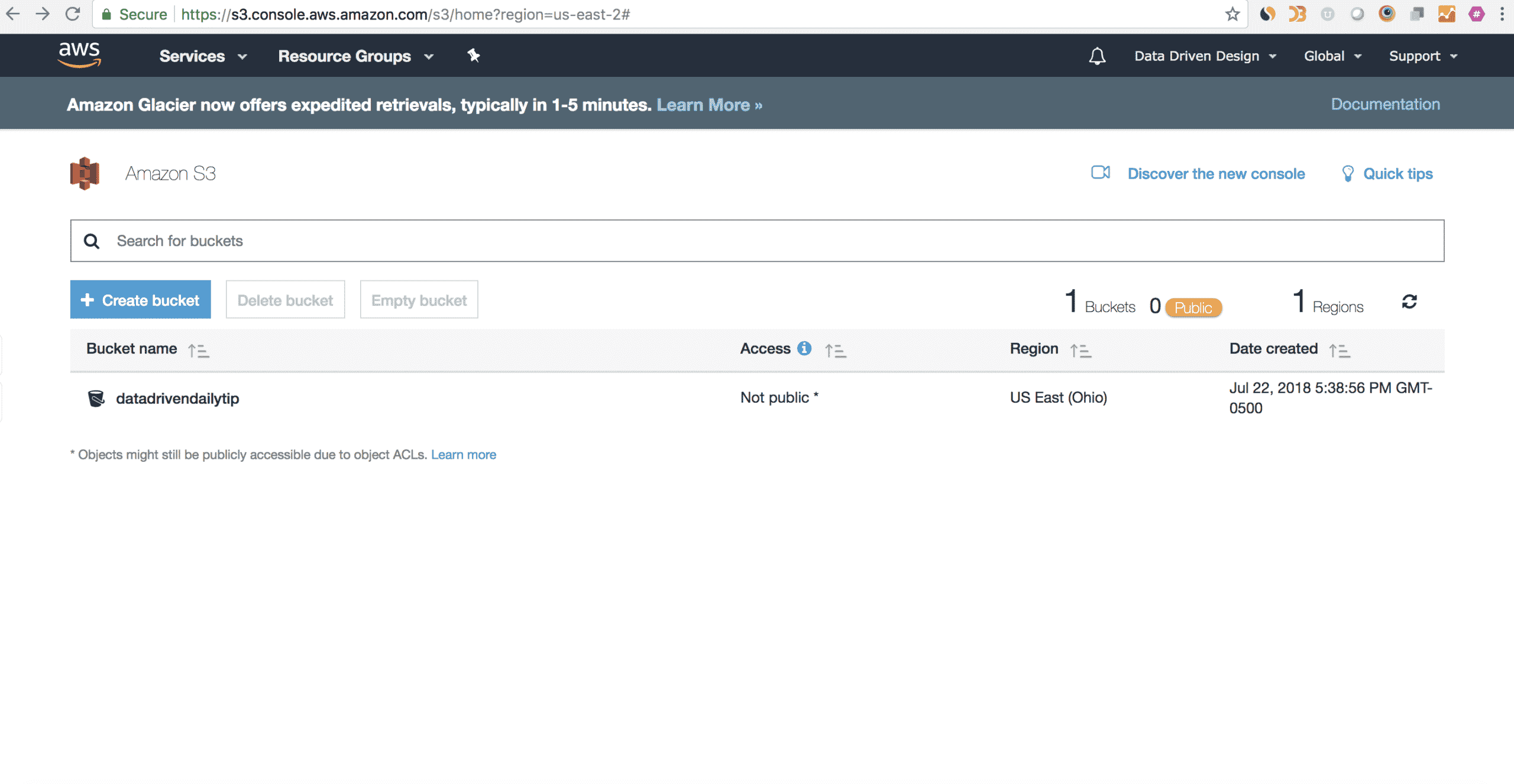This screenshot has width=1514, height=784.
Task: Open the Documentation link
Action: [1385, 104]
